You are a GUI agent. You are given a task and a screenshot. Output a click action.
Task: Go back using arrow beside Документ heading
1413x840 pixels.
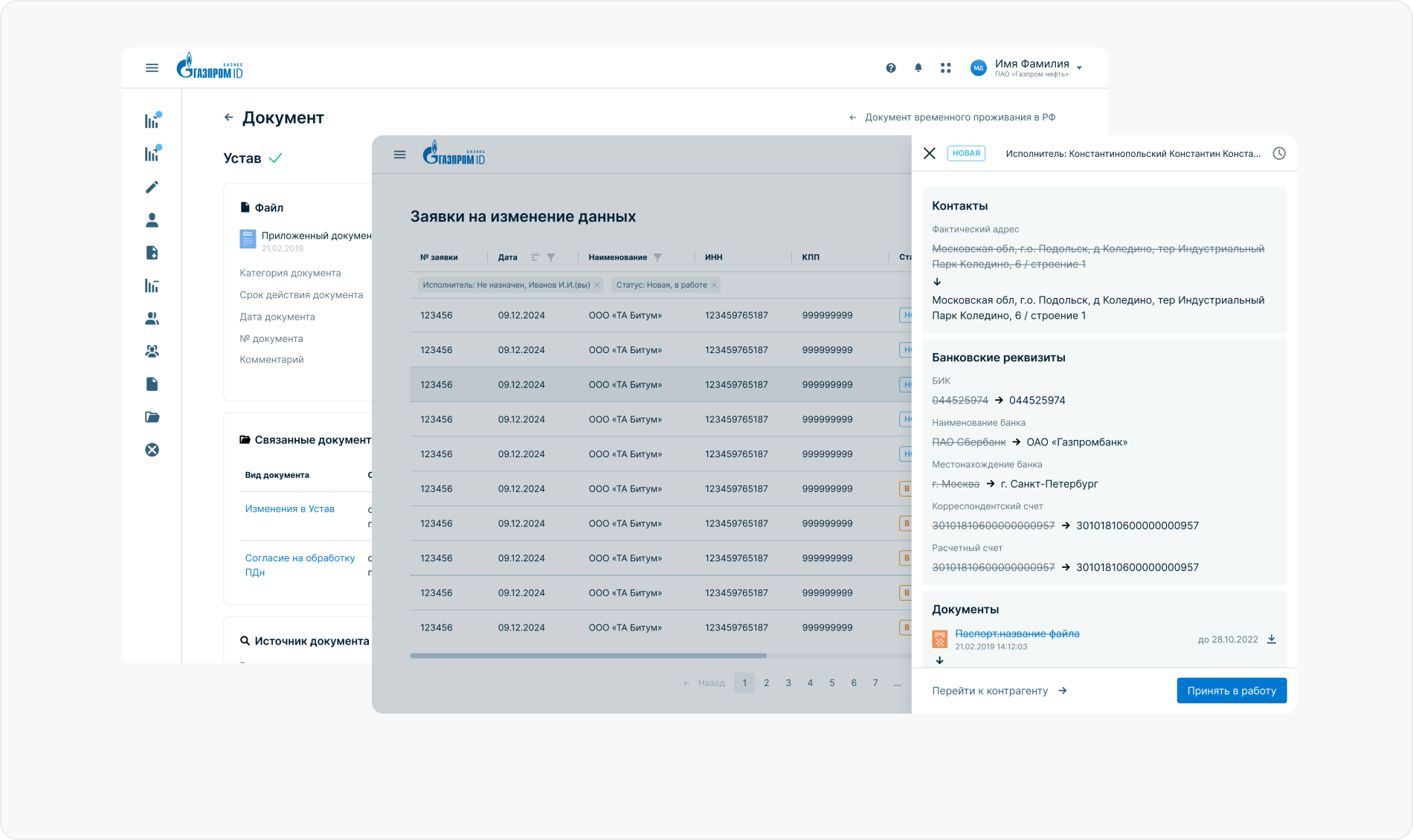(x=228, y=117)
